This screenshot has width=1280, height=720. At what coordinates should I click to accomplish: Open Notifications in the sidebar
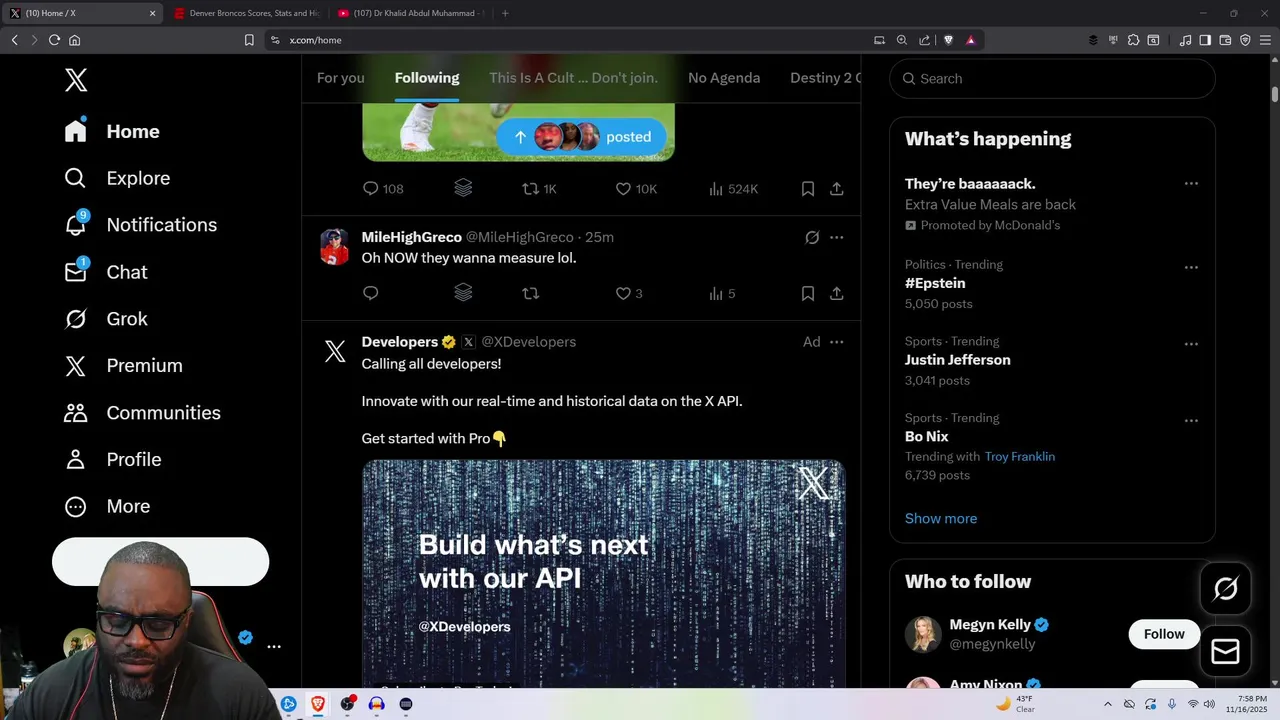(x=140, y=225)
